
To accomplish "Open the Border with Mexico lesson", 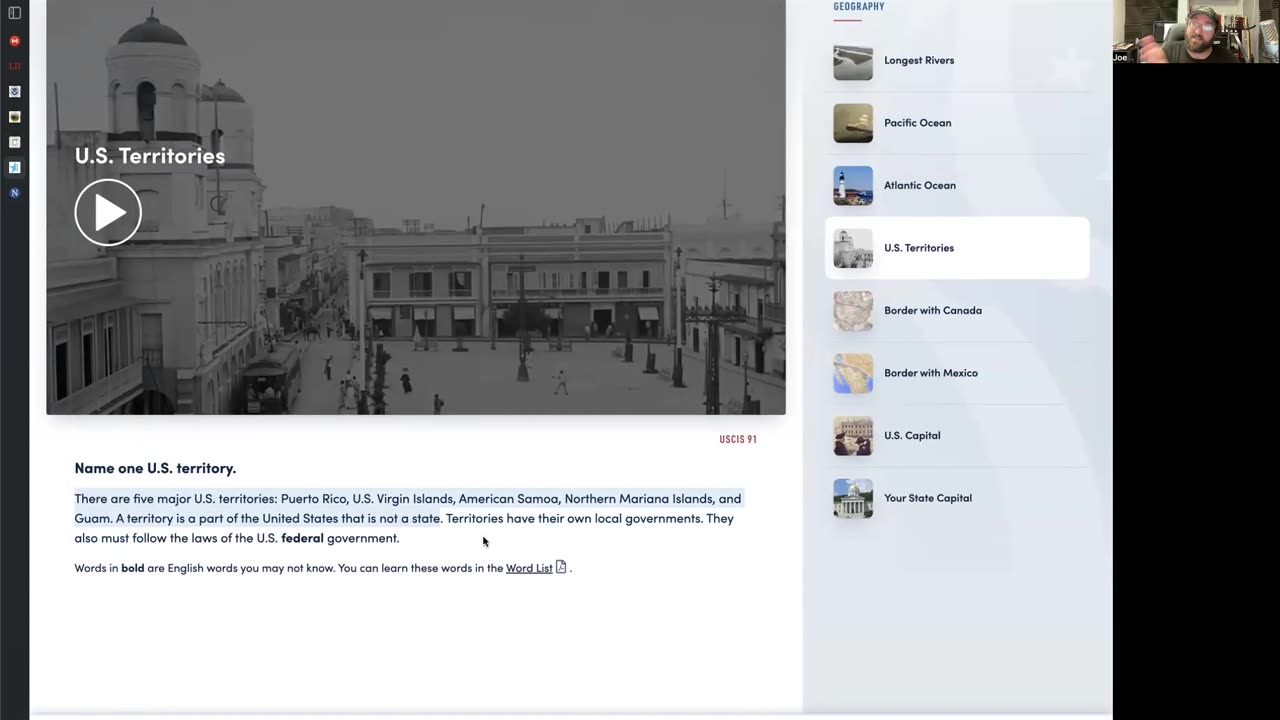I will point(957,373).
